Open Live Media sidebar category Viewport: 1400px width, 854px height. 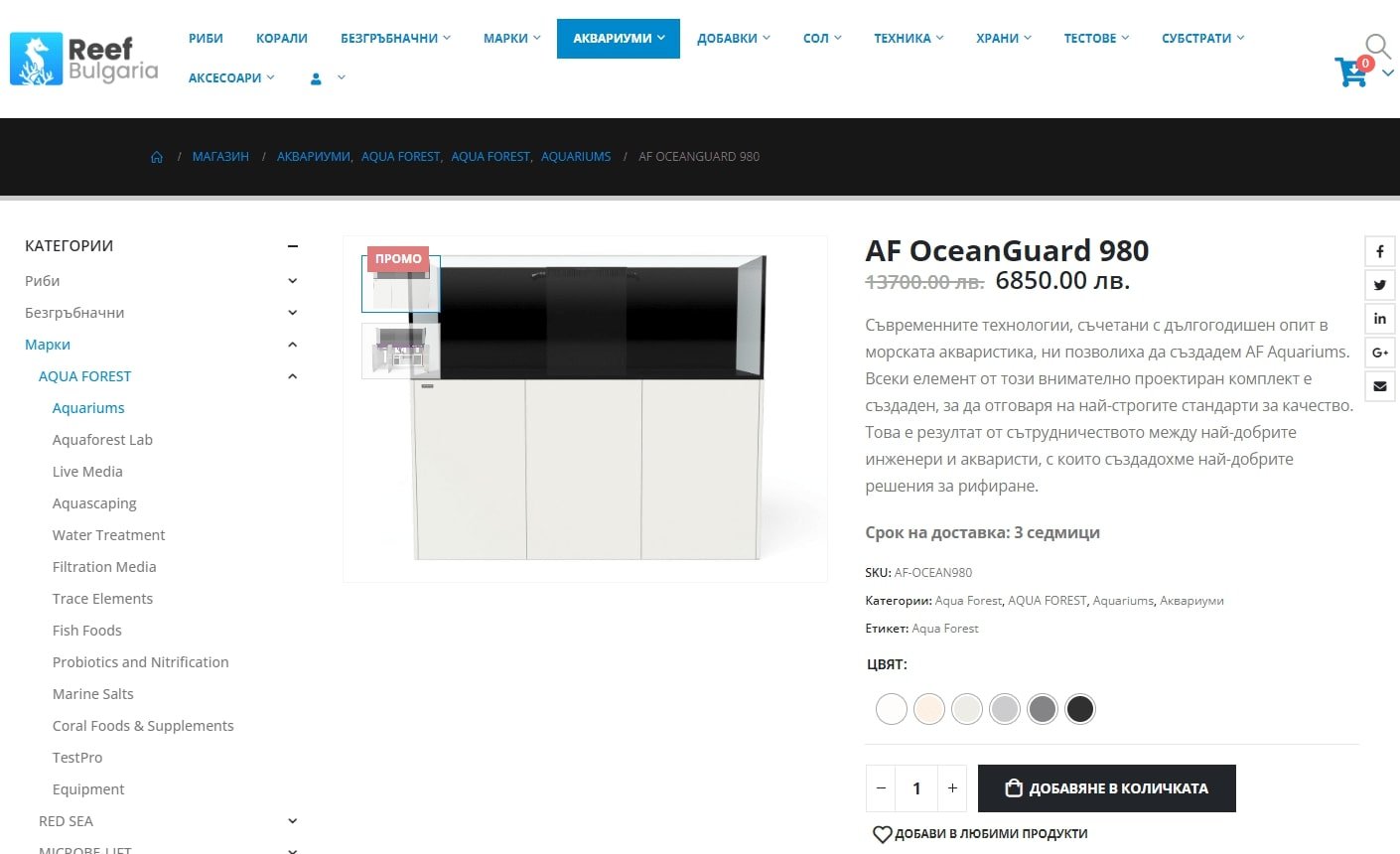(87, 472)
